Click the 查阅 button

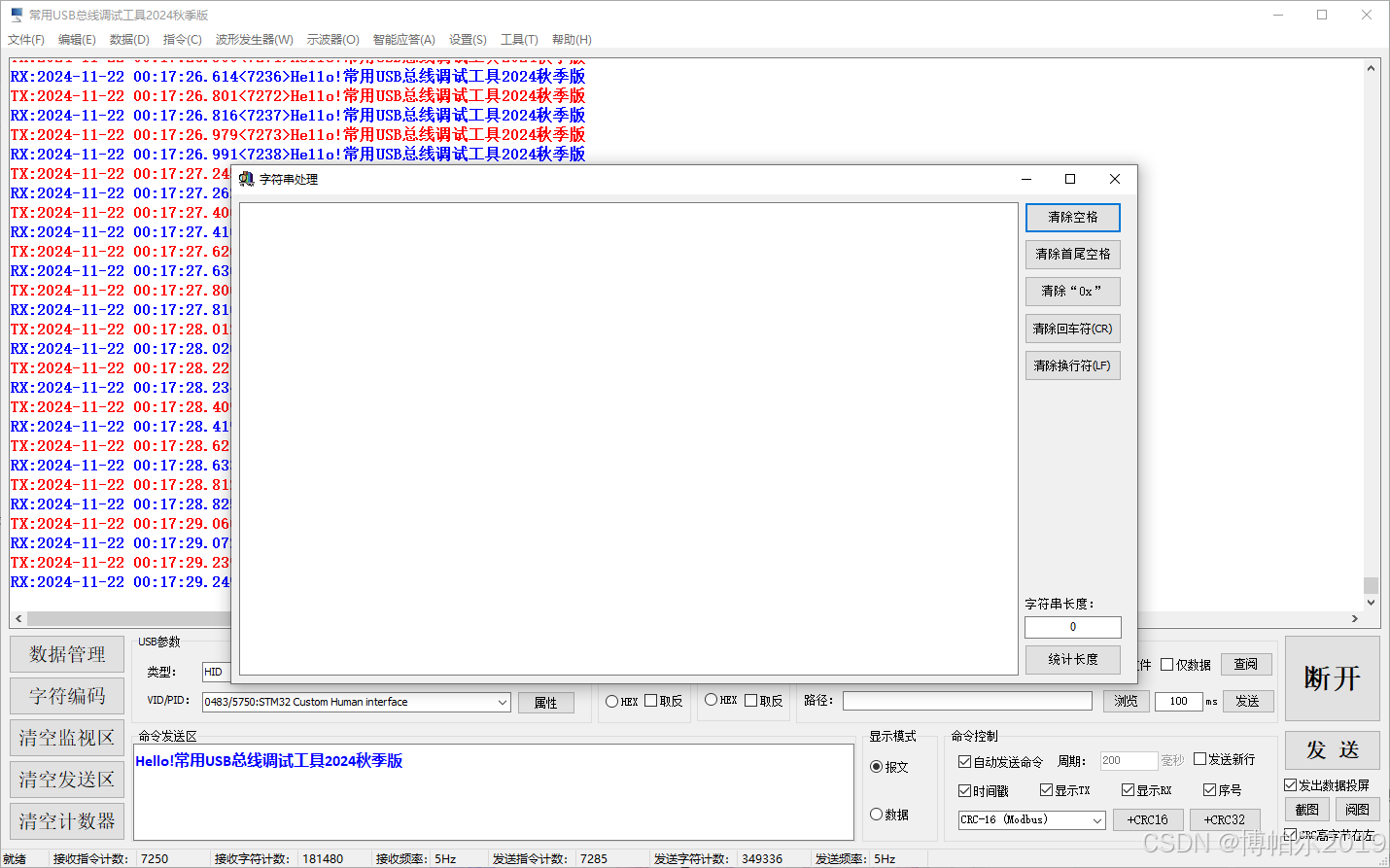point(1246,664)
